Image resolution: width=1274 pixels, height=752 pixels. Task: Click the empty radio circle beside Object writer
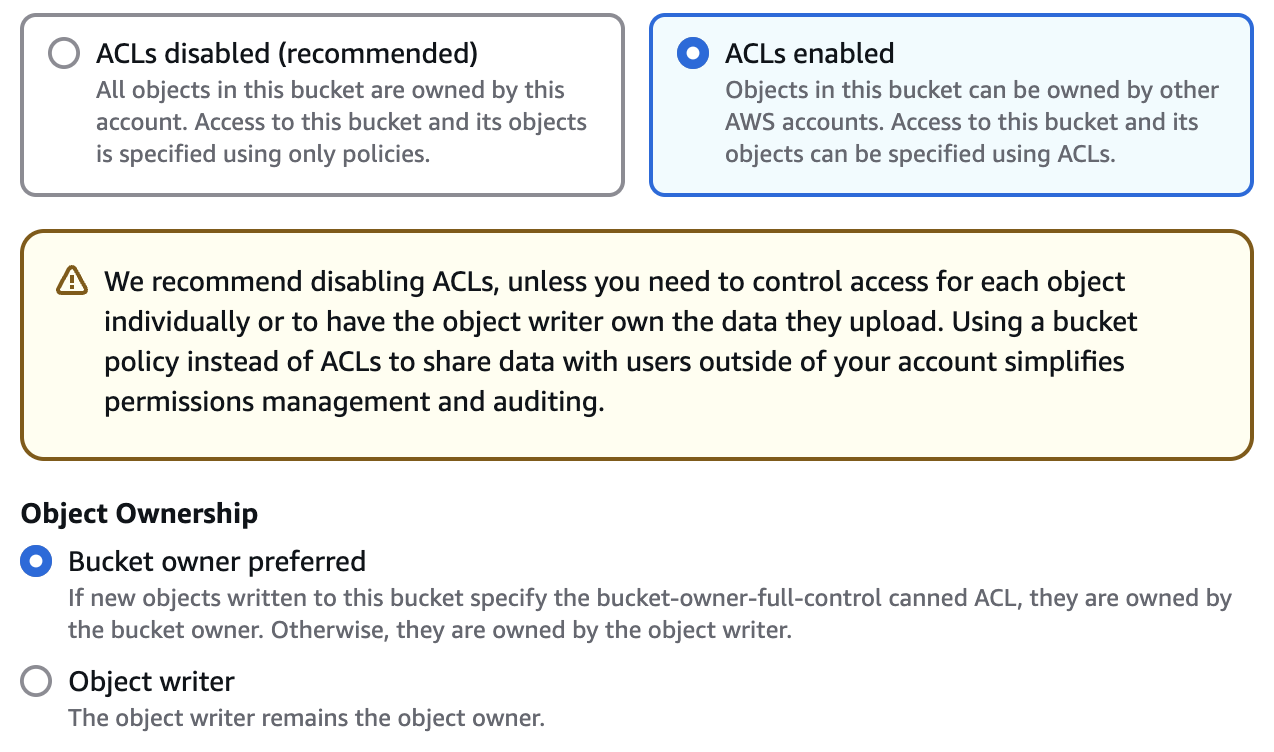pyautogui.click(x=35, y=681)
